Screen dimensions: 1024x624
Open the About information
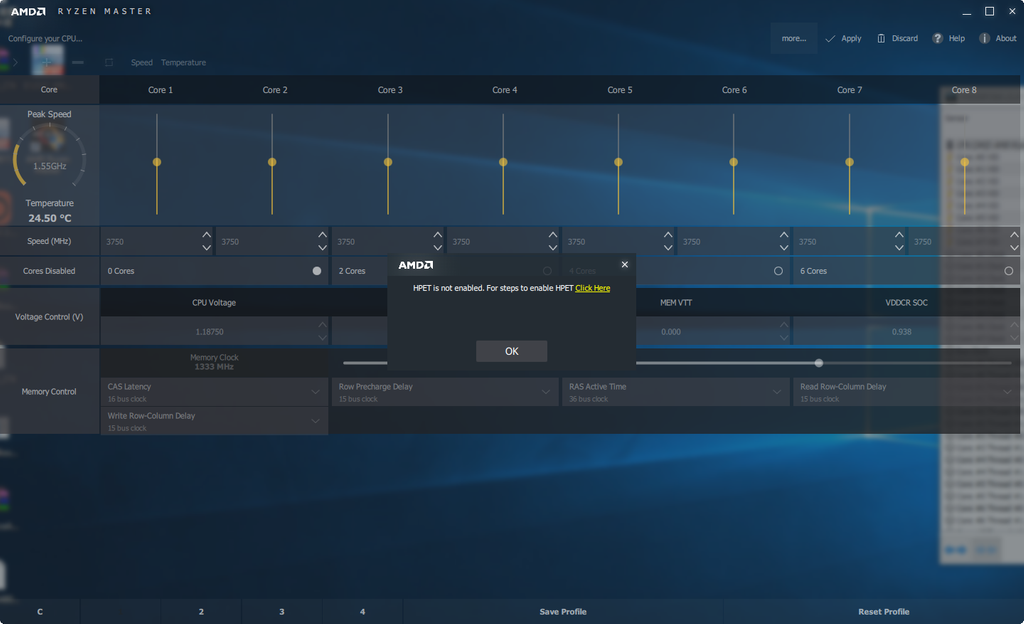pos(997,39)
